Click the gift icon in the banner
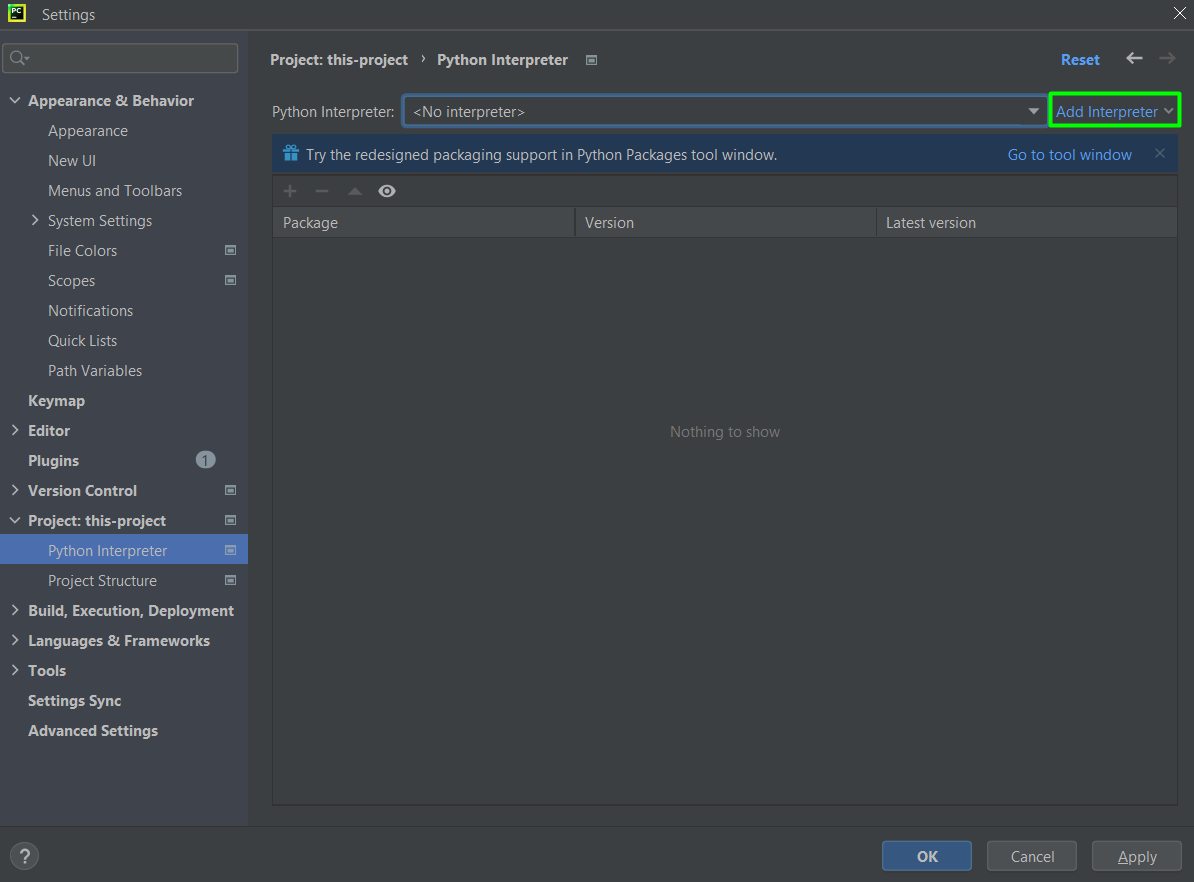 tap(291, 154)
